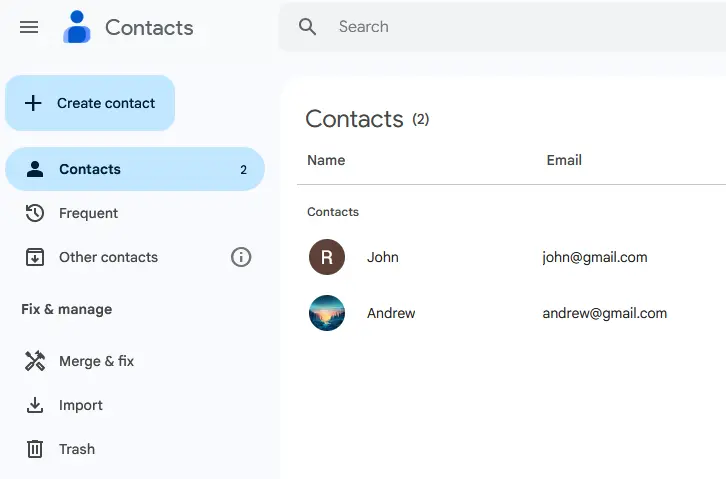This screenshot has height=479, width=726.
Task: Click the Other contacts info icon
Action: (x=241, y=257)
